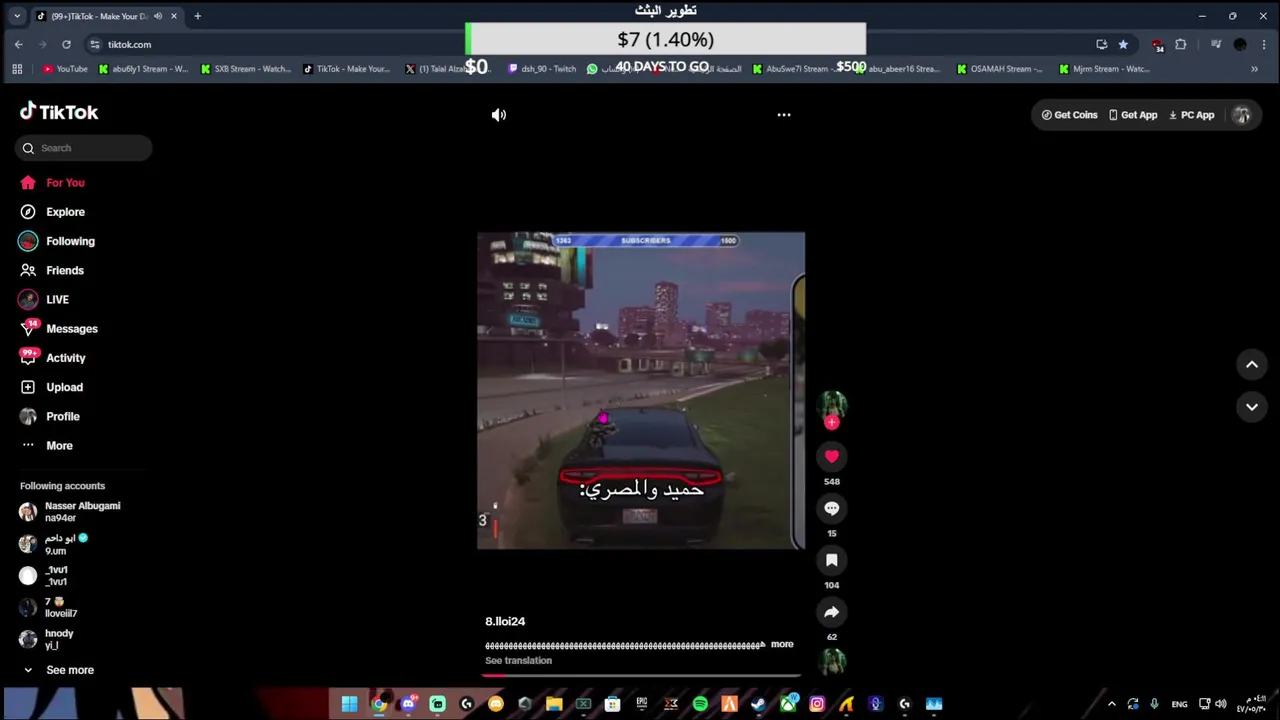The width and height of the screenshot is (1280, 720).
Task: Open Spotify from the taskbar
Action: (700, 704)
